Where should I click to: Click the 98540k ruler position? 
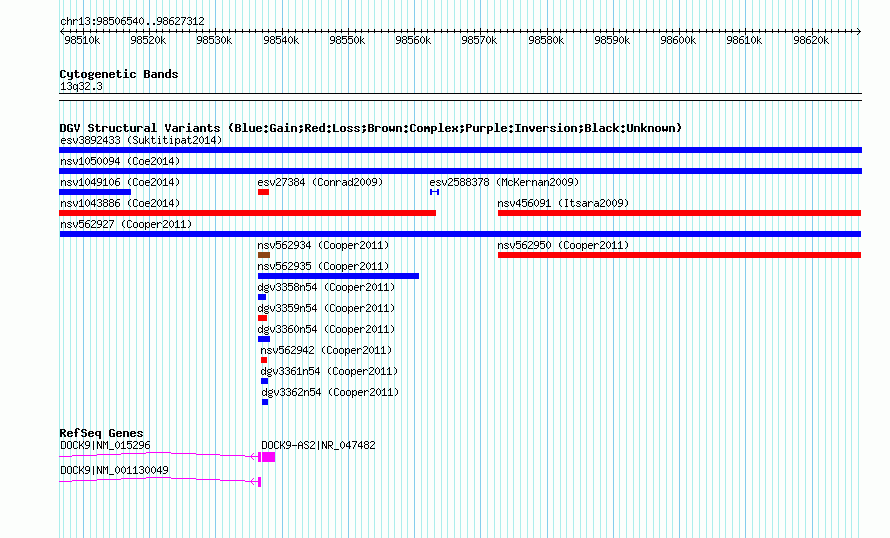point(281,40)
